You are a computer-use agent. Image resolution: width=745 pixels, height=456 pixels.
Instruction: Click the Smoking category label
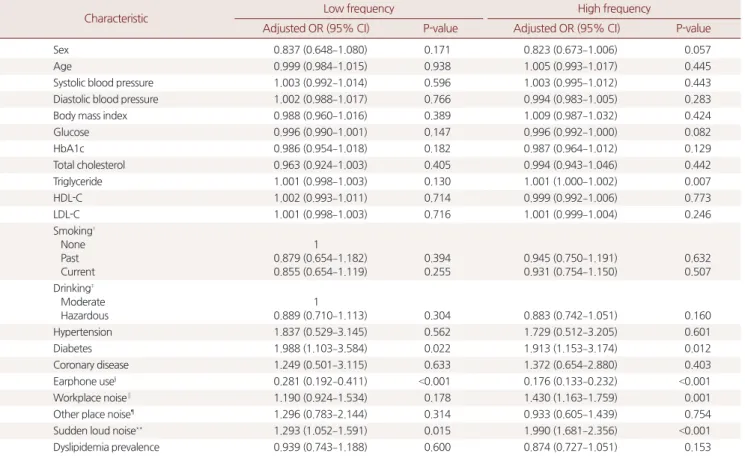pos(73,231)
